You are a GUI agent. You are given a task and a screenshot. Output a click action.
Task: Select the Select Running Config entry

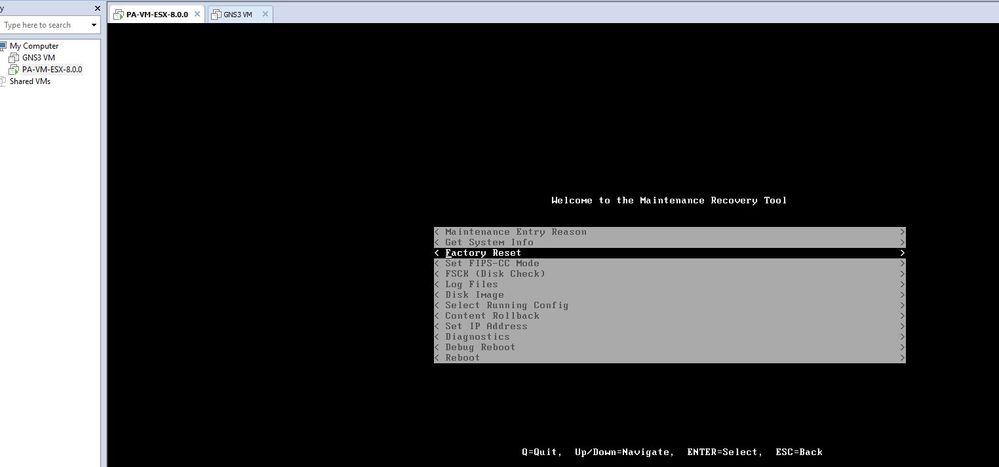click(670, 305)
